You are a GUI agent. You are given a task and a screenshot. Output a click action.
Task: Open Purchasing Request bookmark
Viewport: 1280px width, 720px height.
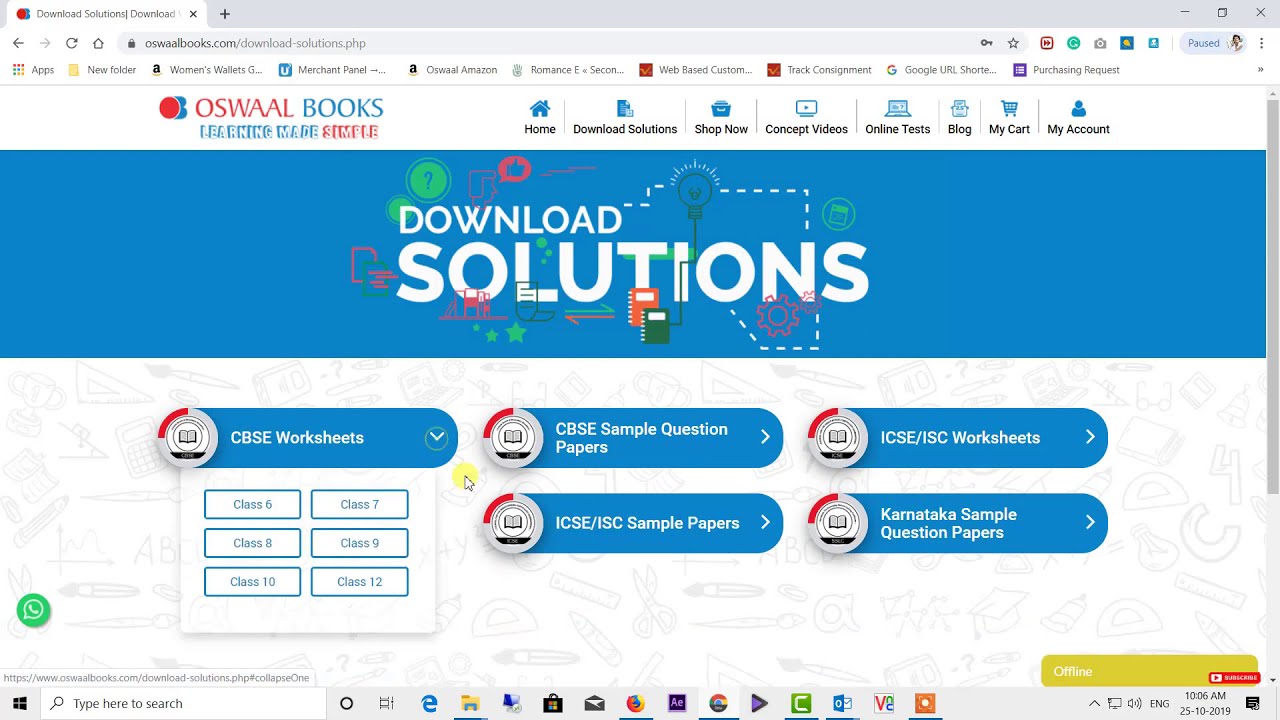point(1066,70)
